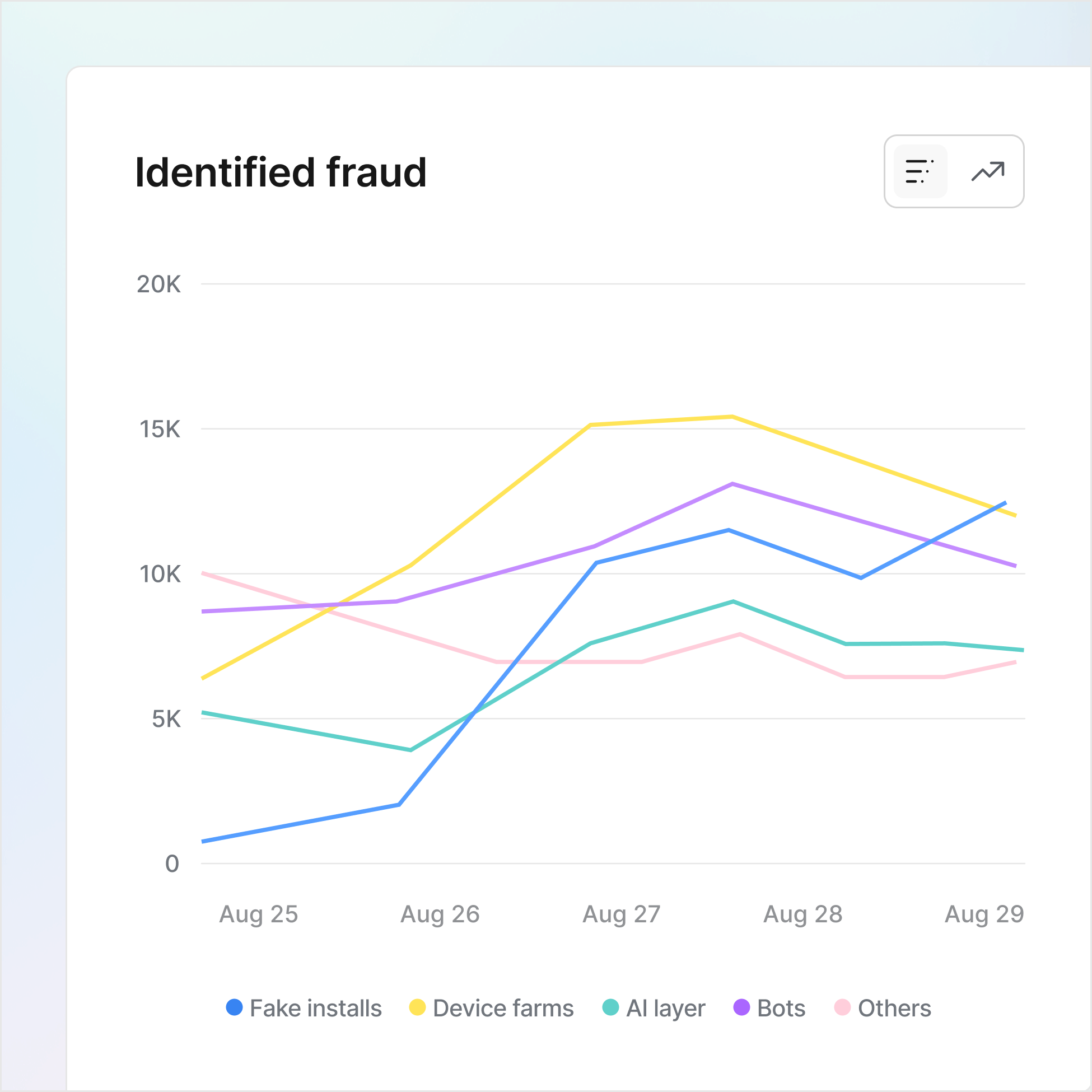
Task: Click the blue Fake installs legend dot
Action: pos(235,1009)
